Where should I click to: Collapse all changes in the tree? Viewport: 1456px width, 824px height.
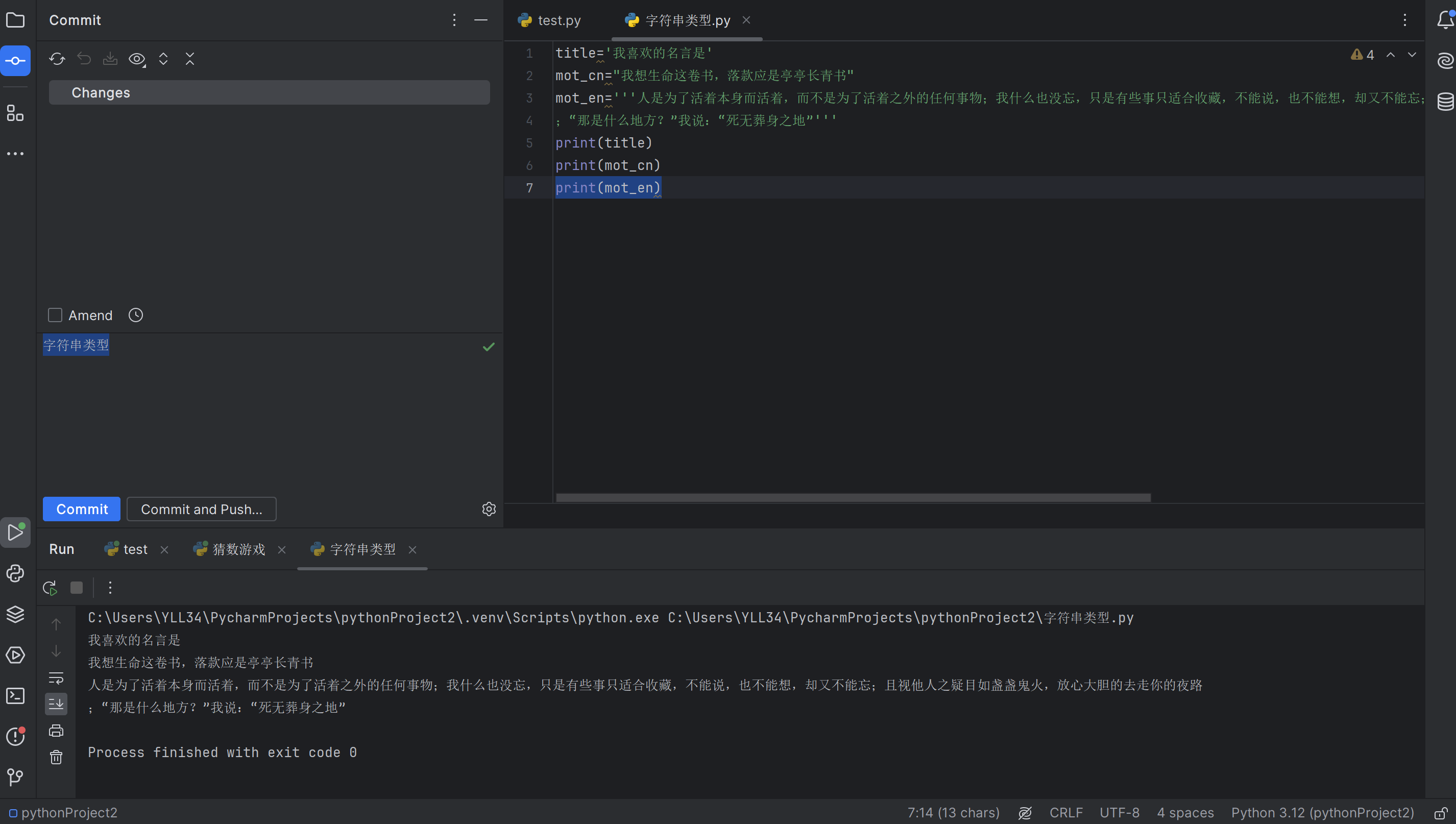(x=190, y=59)
